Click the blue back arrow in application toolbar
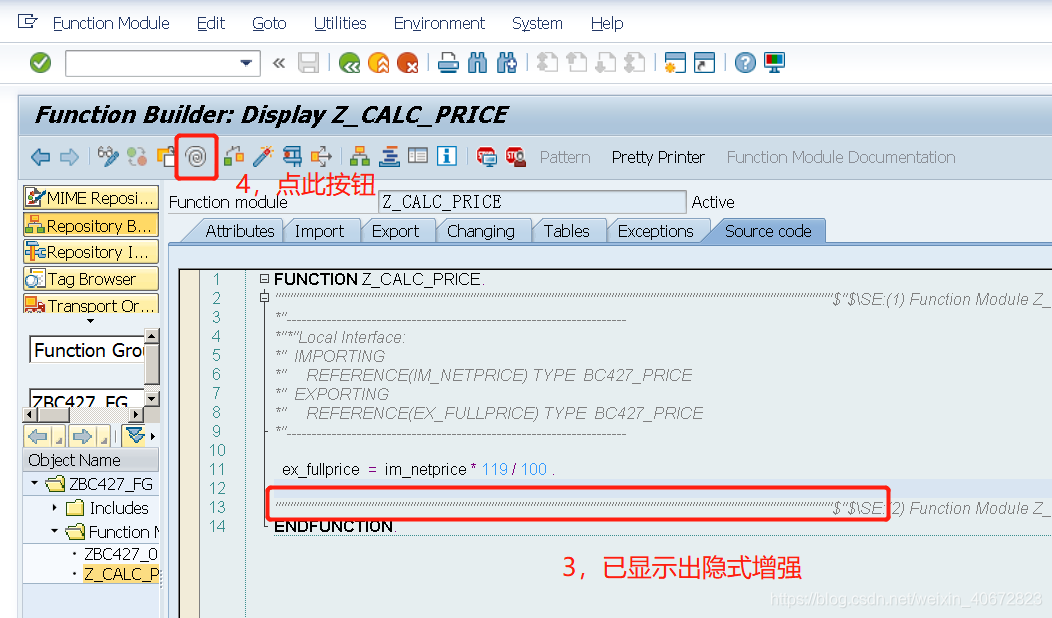This screenshot has width=1052, height=618. 40,157
